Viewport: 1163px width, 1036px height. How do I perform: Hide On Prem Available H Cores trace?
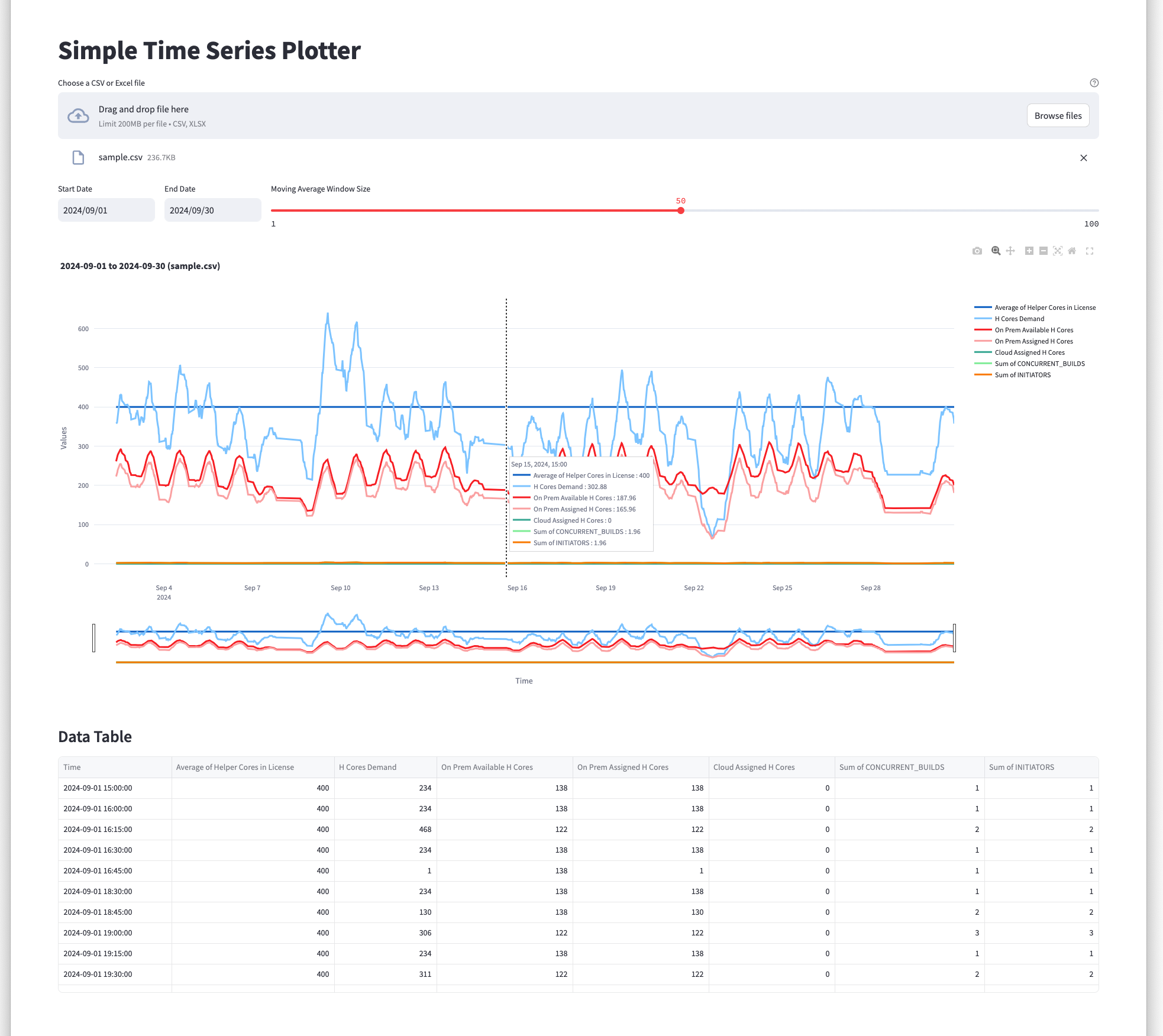click(x=1033, y=330)
